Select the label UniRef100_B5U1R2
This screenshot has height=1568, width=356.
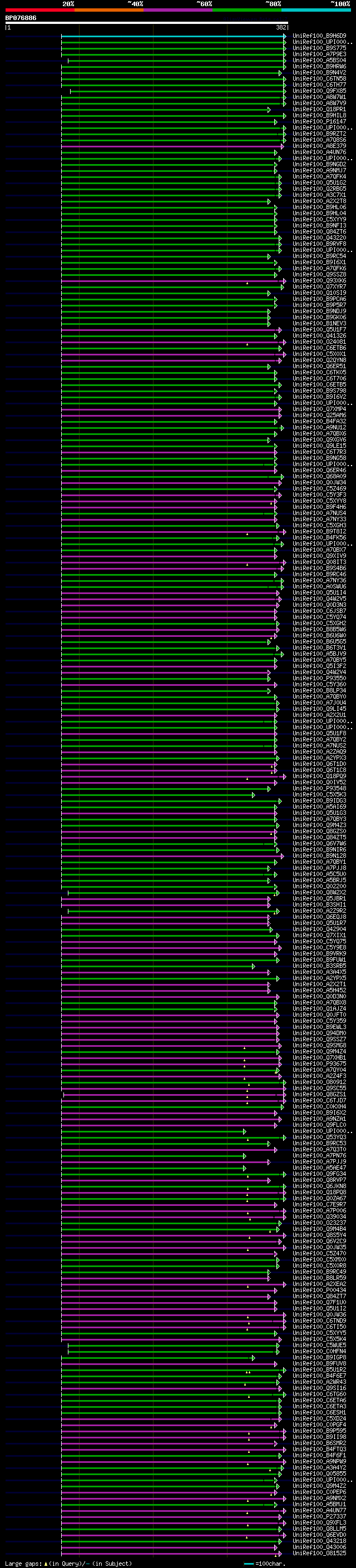319,1370
